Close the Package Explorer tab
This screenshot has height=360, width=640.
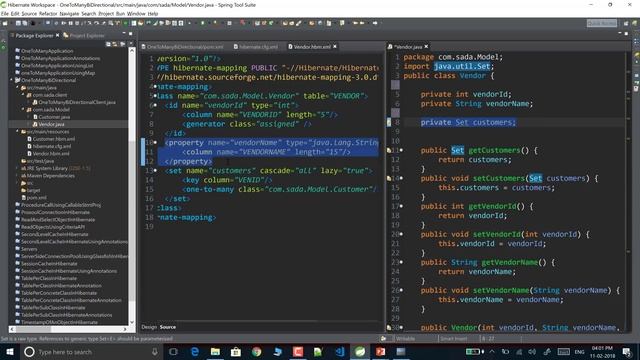[58, 36]
